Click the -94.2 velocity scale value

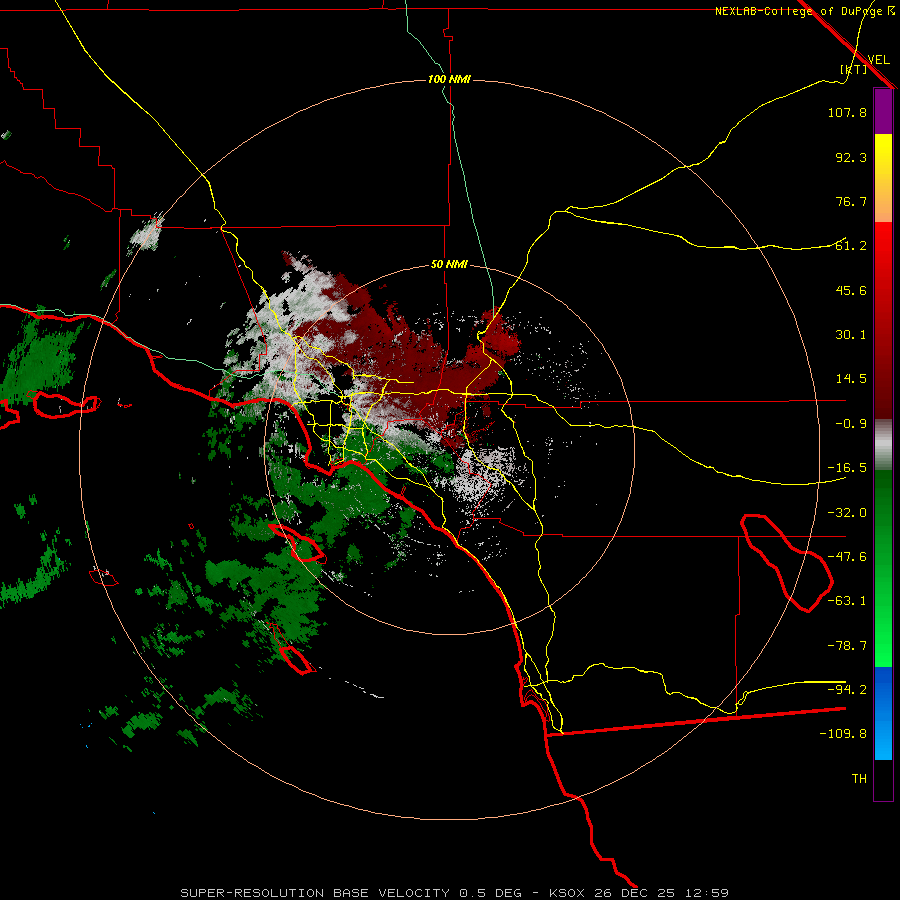847,689
